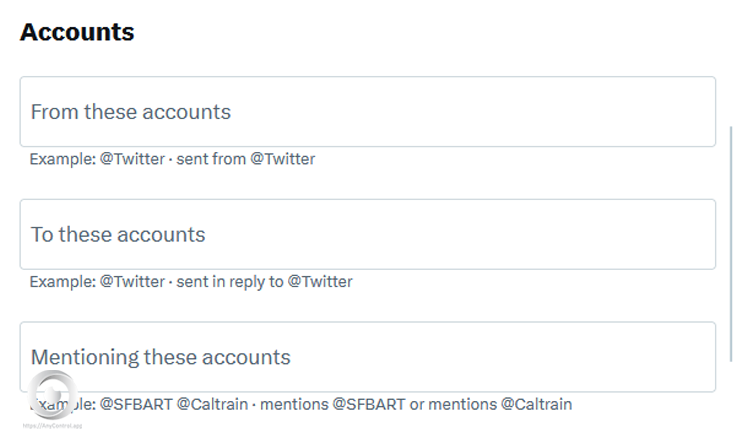736x440 pixels.
Task: Select the "Mentioning these accounts" field
Action: pos(367,357)
